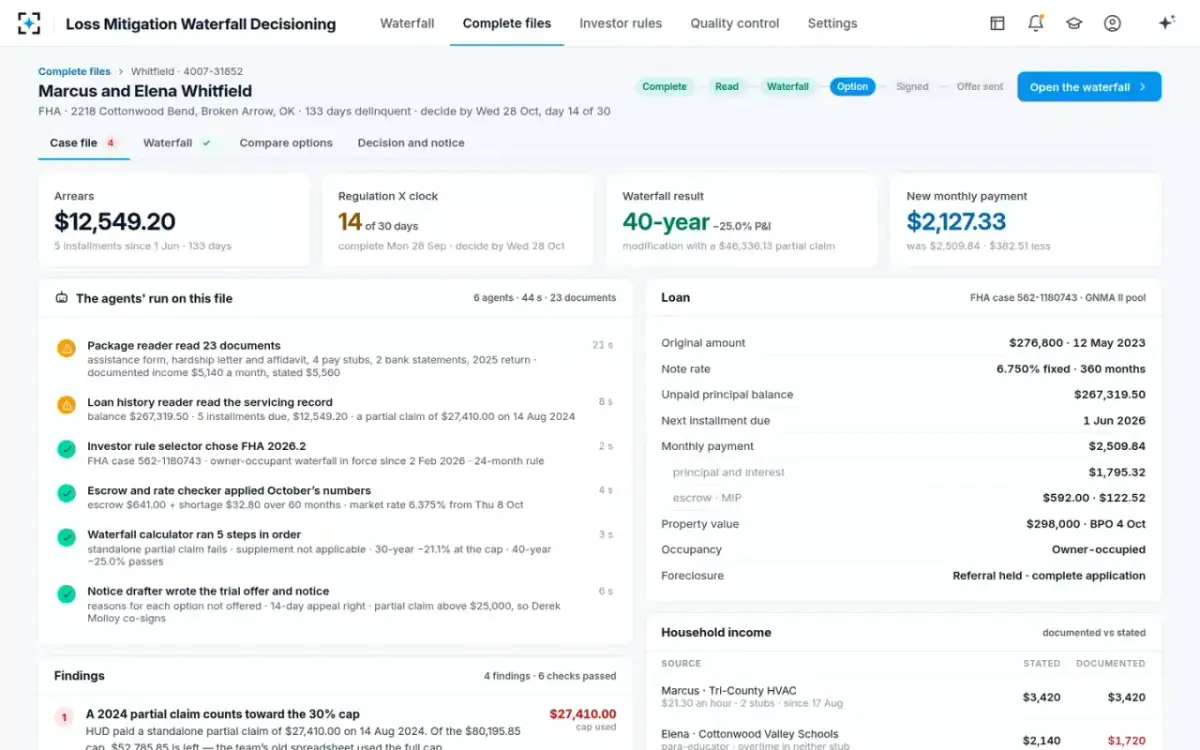Click the Regulation X clock card

pos(458,220)
